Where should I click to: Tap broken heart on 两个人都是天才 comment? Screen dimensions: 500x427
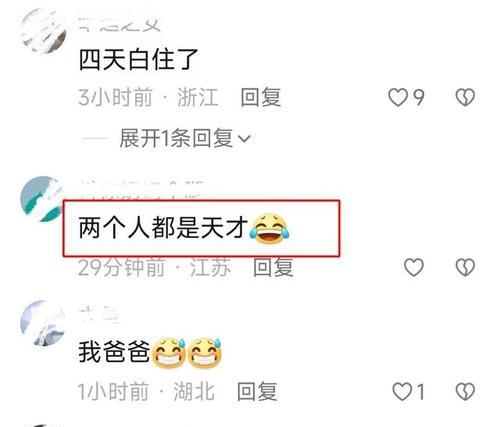tap(465, 267)
